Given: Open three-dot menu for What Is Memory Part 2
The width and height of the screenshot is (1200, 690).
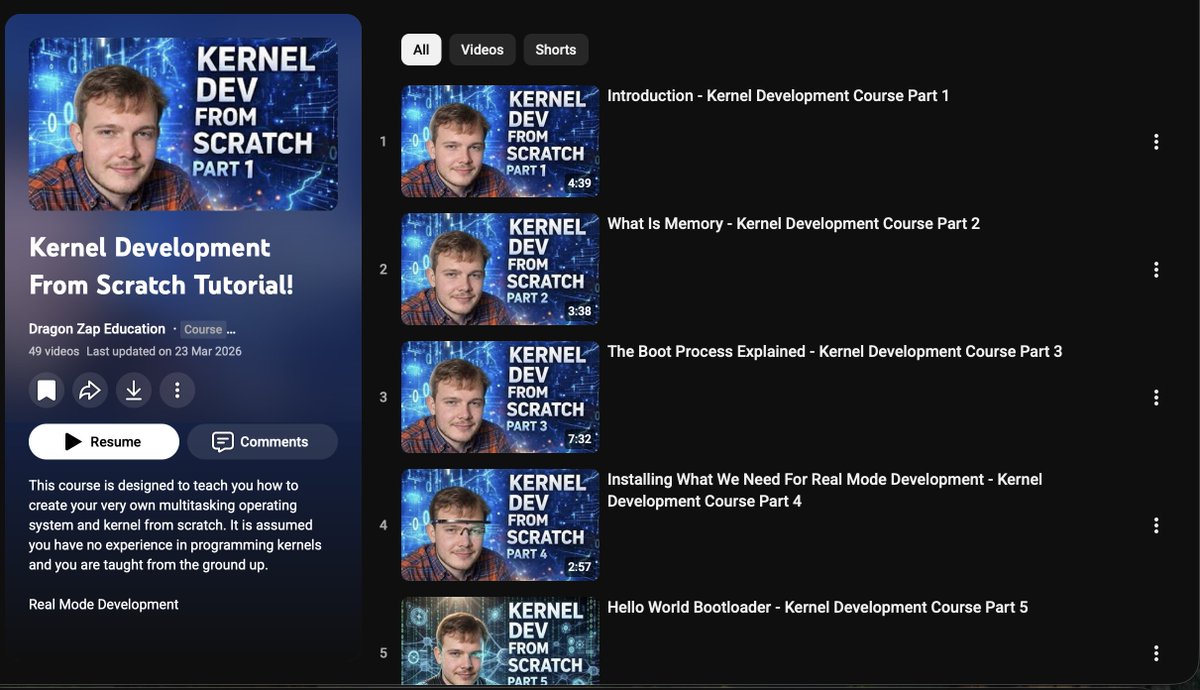Looking at the screenshot, I should pyautogui.click(x=1156, y=270).
